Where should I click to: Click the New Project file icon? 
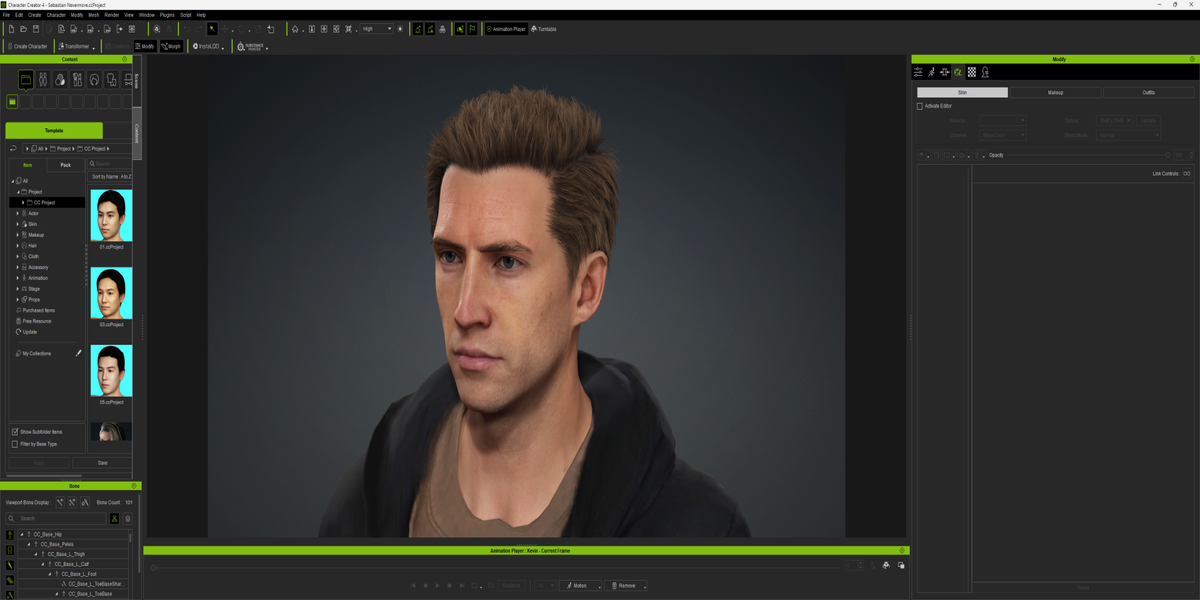tap(11, 29)
